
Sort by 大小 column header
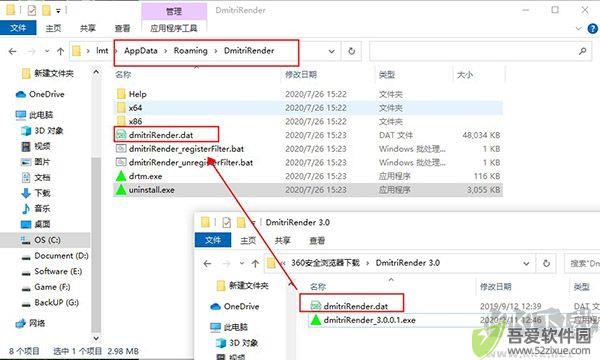tap(465, 75)
